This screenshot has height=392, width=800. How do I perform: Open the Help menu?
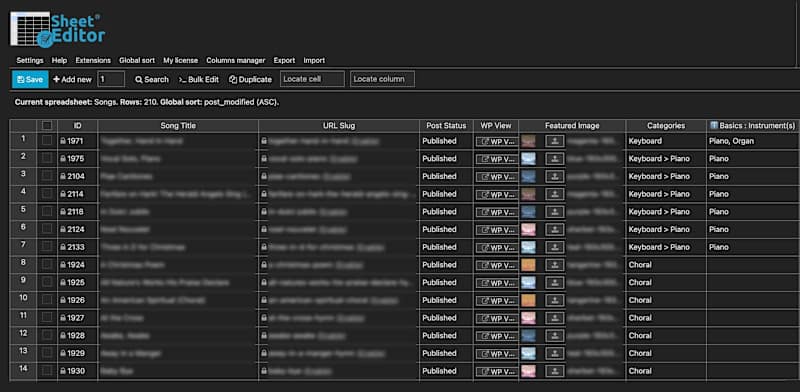click(59, 60)
